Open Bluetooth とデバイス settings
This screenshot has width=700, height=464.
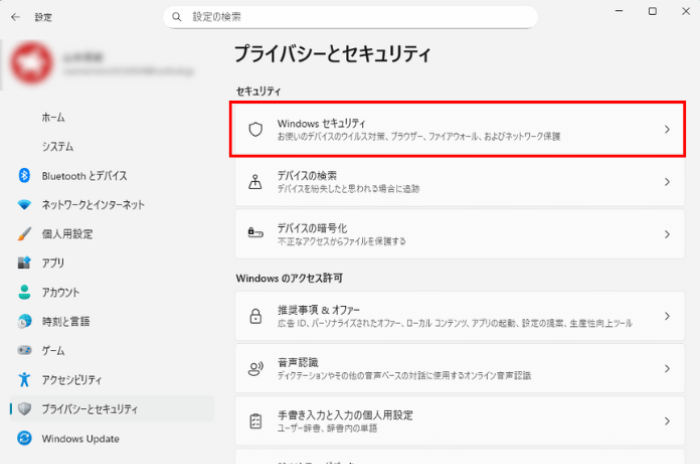(112, 176)
